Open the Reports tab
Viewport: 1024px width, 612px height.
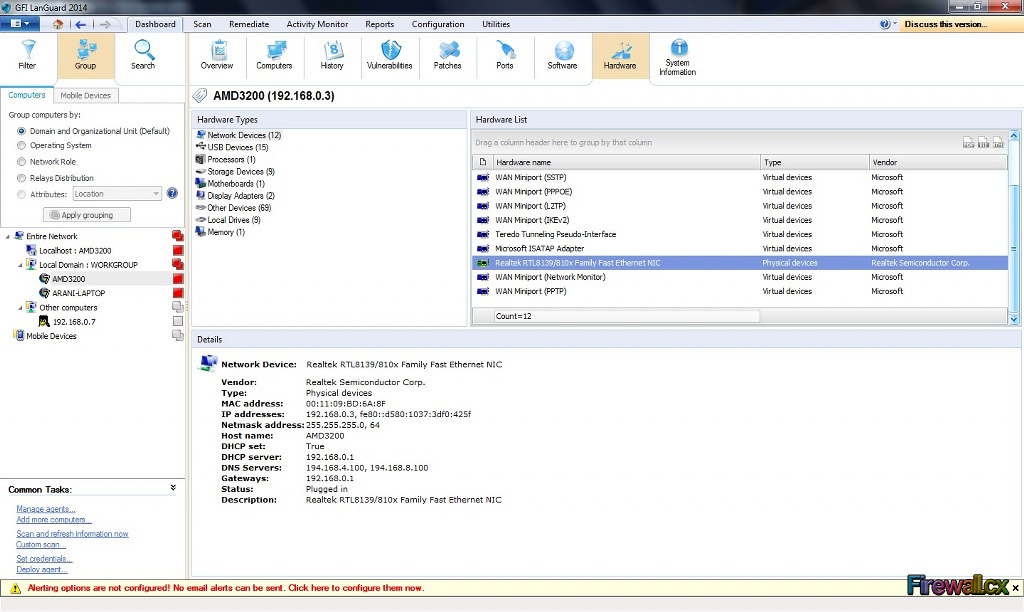[379, 24]
